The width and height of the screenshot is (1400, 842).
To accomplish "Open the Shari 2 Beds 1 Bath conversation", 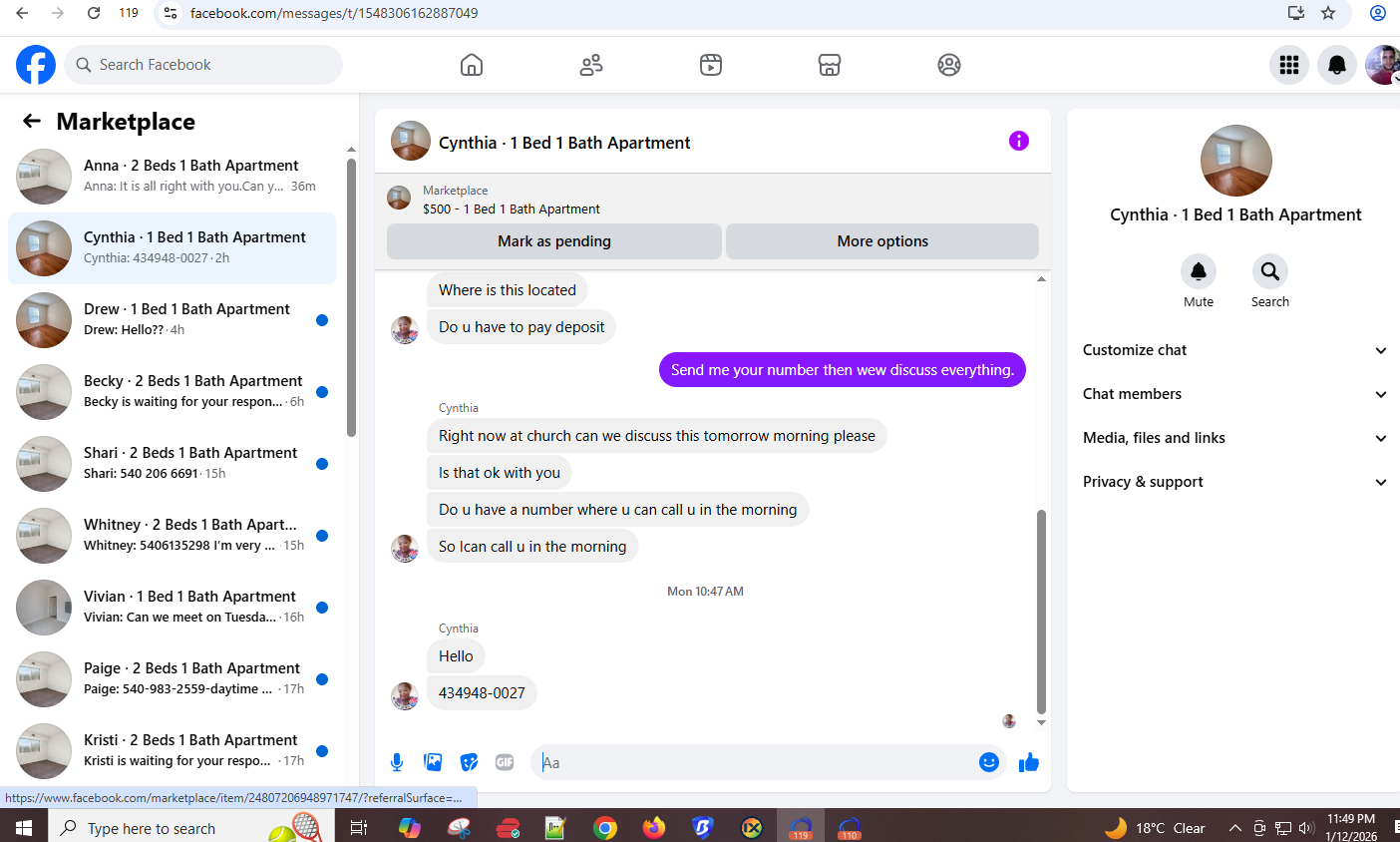I will pyautogui.click(x=172, y=464).
